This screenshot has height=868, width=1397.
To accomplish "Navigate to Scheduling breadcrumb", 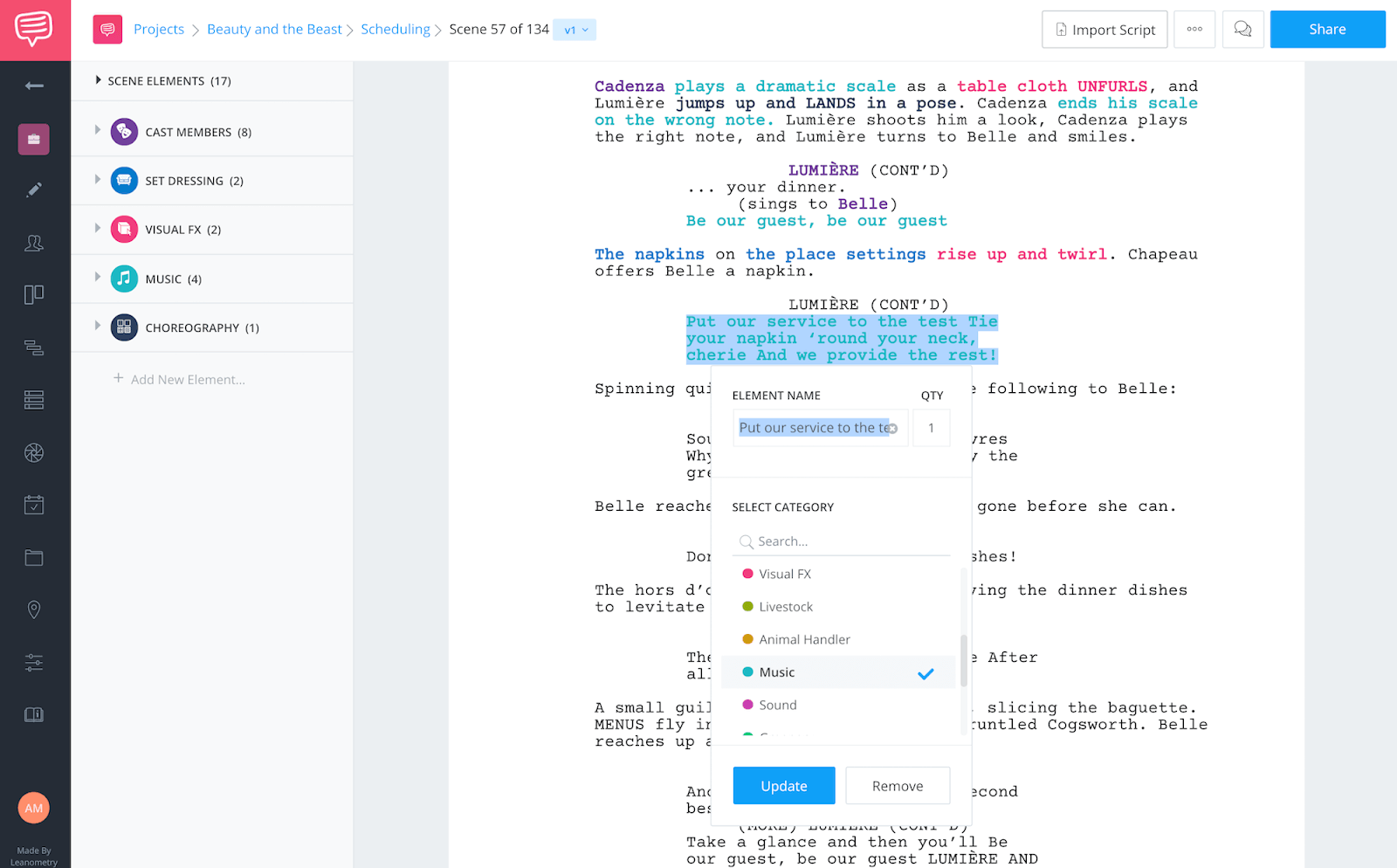I will click(395, 30).
